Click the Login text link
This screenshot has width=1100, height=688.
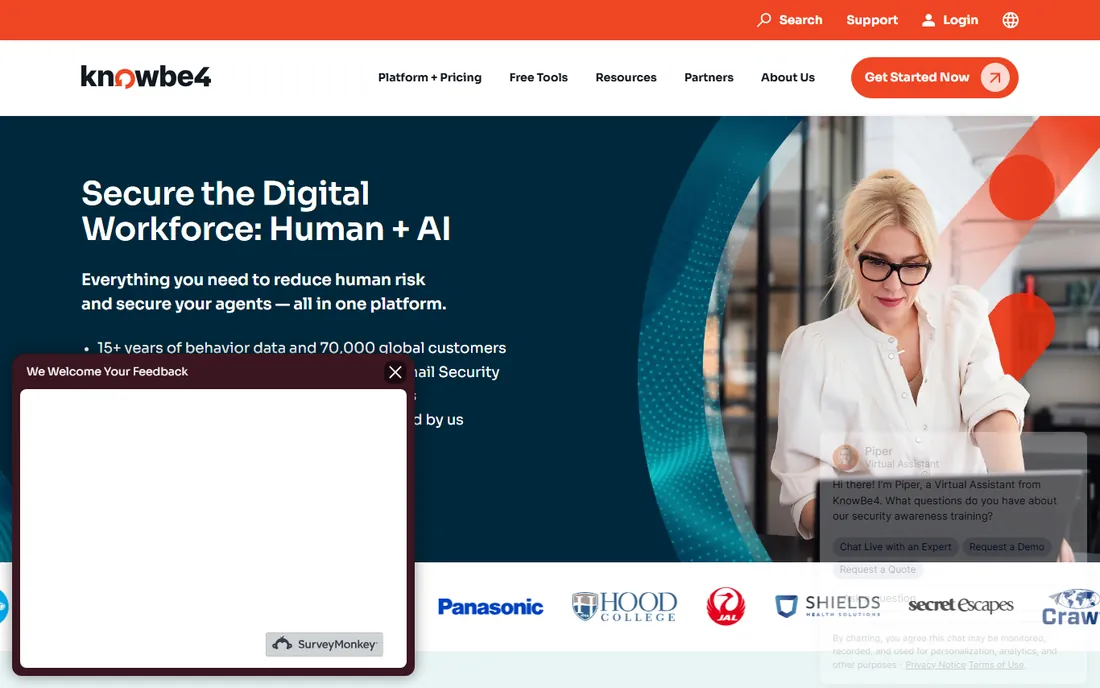coord(960,20)
